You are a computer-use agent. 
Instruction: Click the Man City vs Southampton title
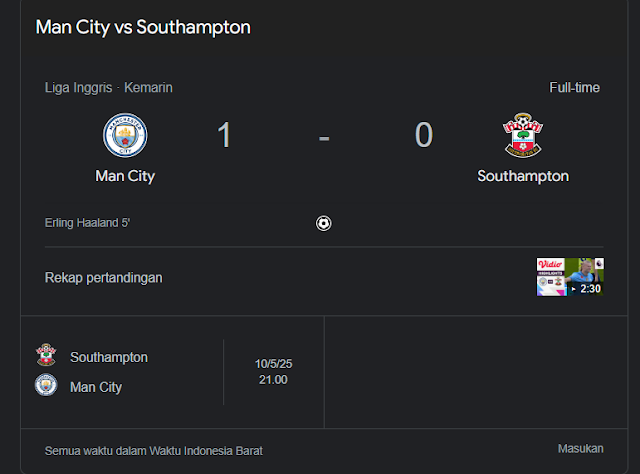pyautogui.click(x=143, y=27)
